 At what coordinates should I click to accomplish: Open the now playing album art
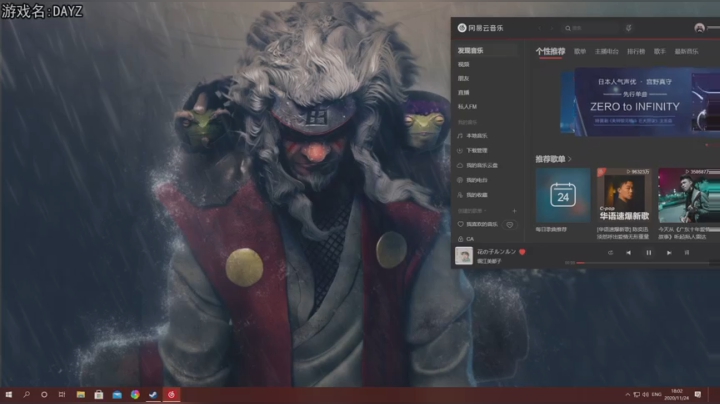pos(464,256)
